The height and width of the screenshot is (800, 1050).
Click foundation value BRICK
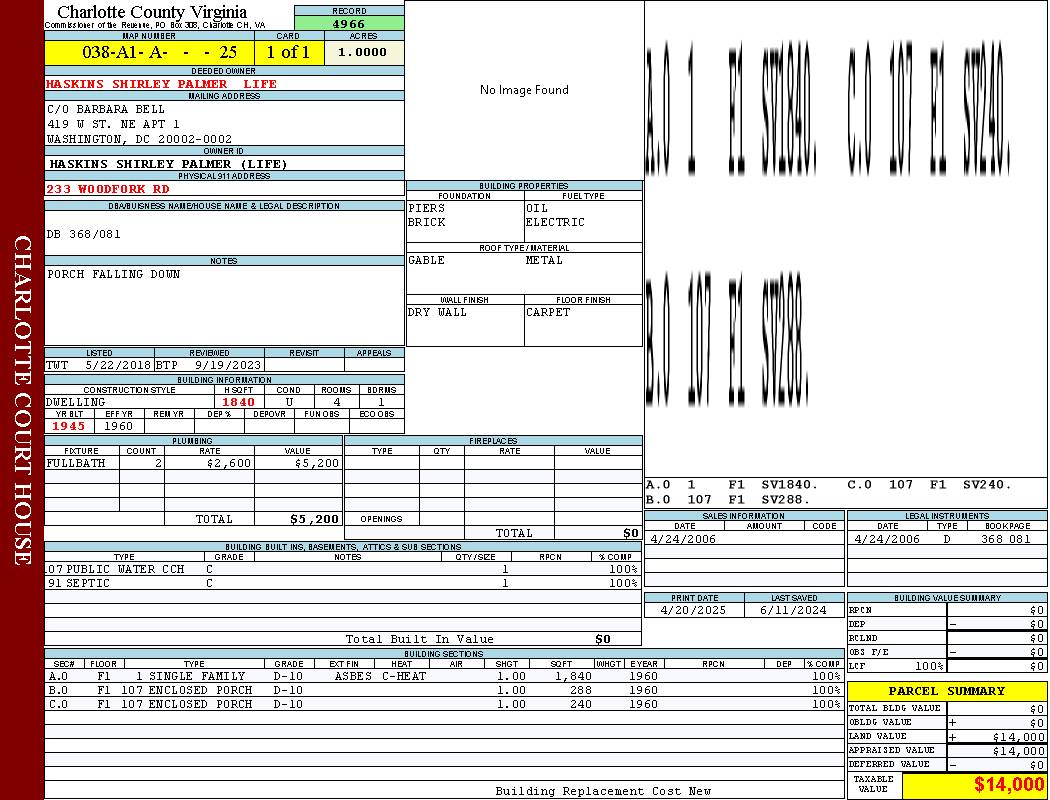(x=427, y=222)
